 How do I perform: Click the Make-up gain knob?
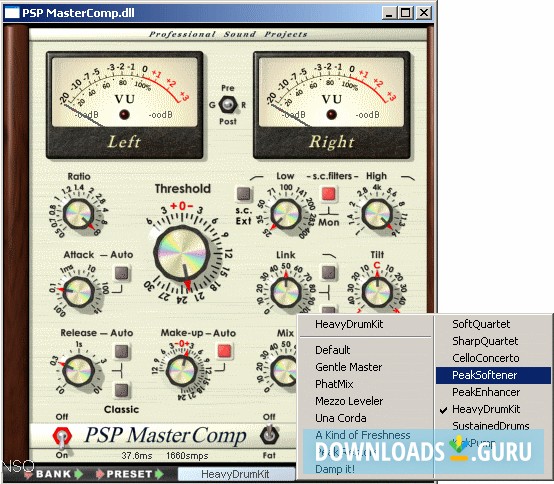point(182,371)
